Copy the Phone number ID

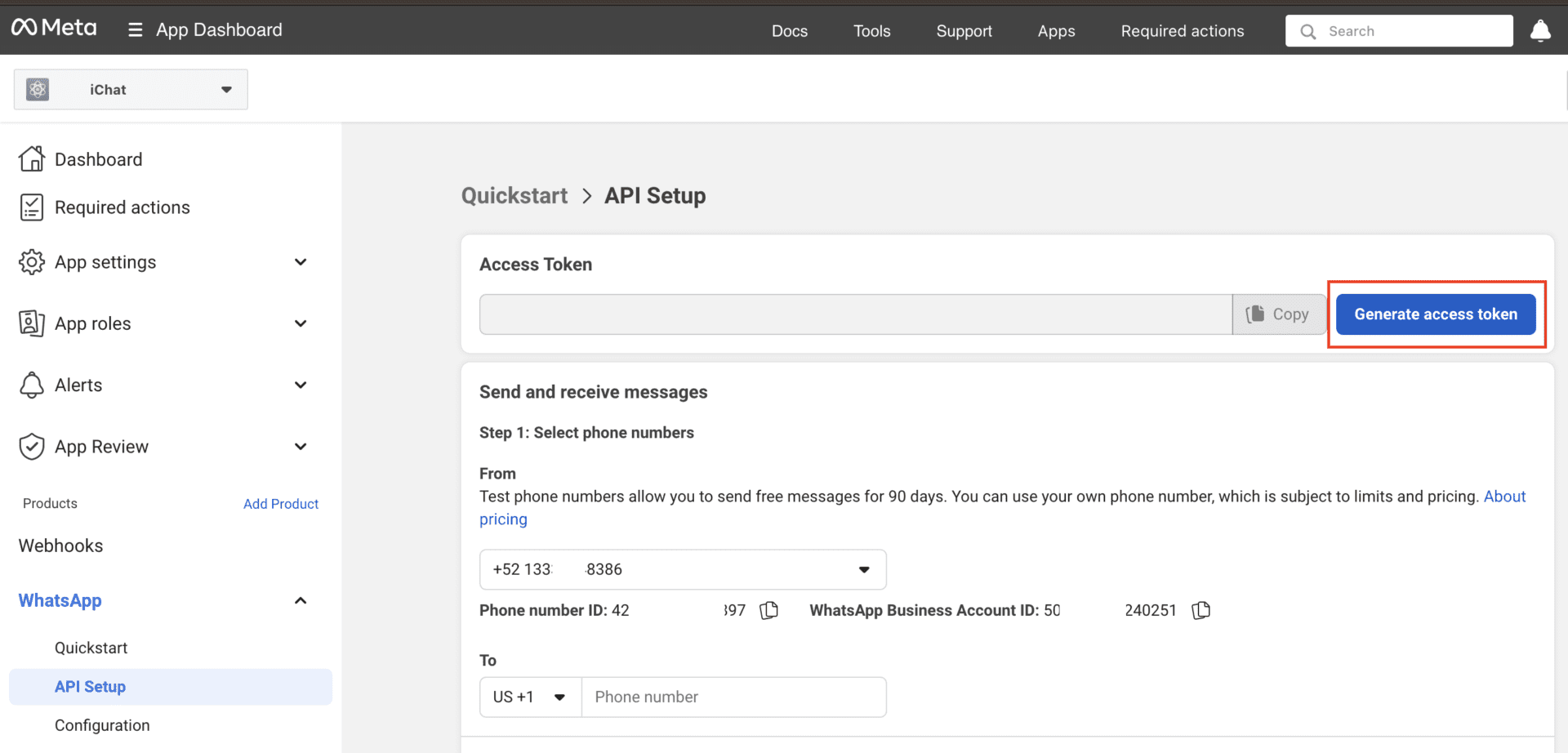coord(768,611)
